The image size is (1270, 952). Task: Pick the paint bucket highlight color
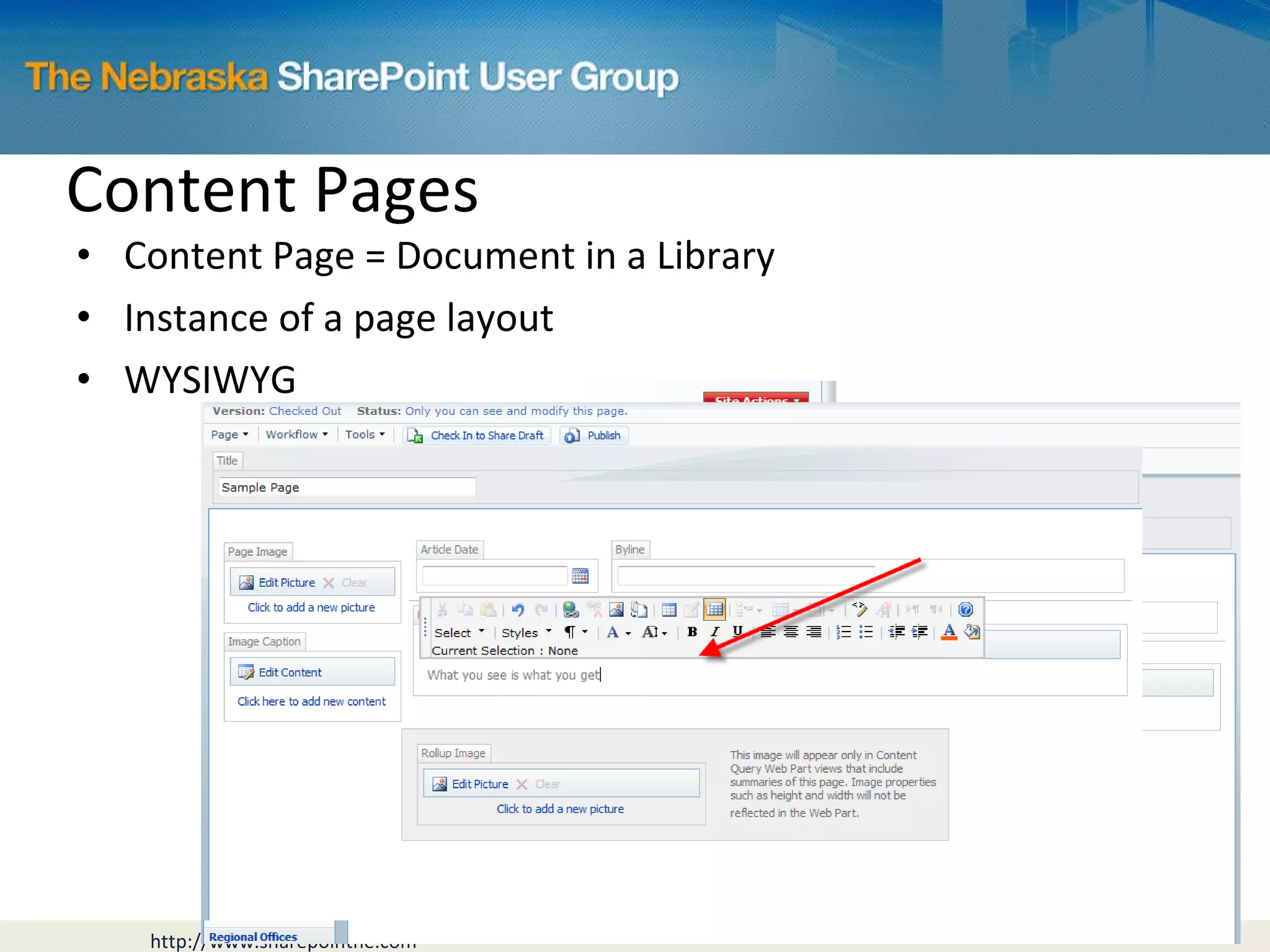click(x=972, y=632)
